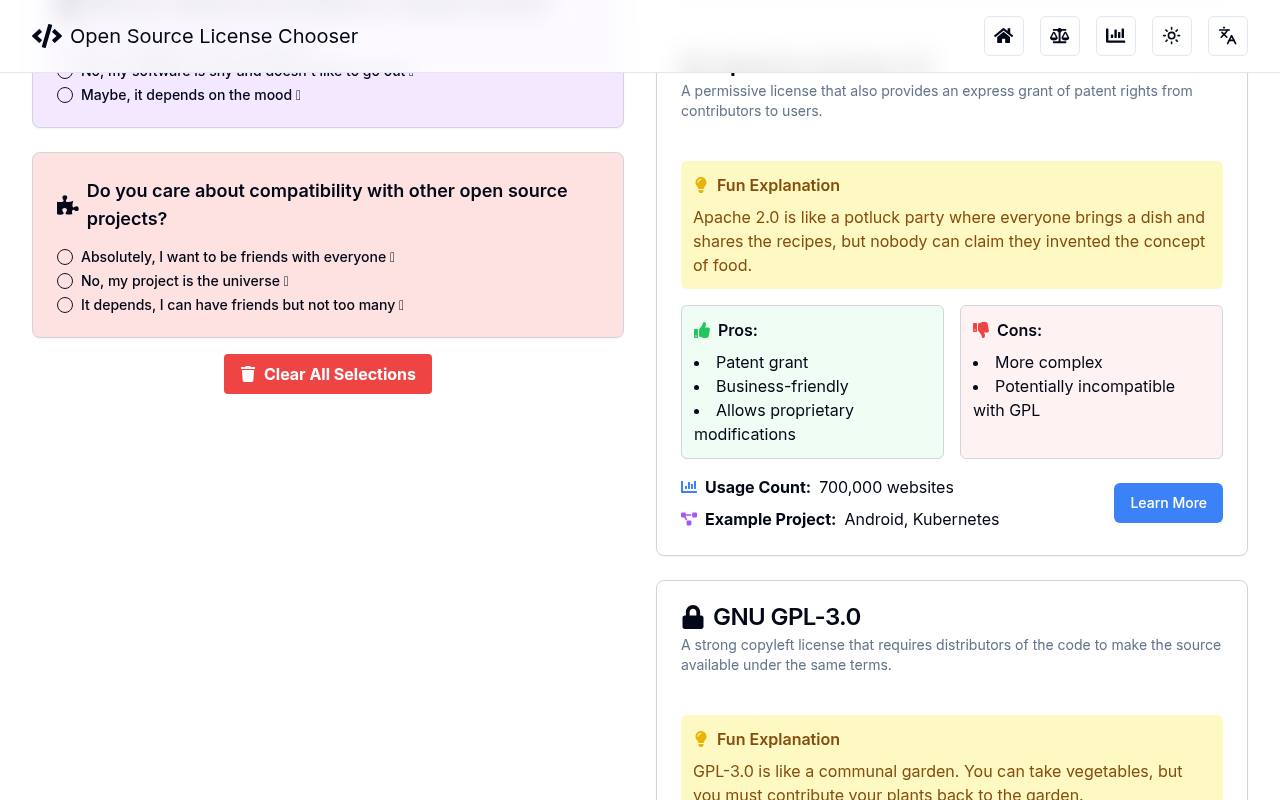Click the Clear All Selections button

pyautogui.click(x=328, y=374)
